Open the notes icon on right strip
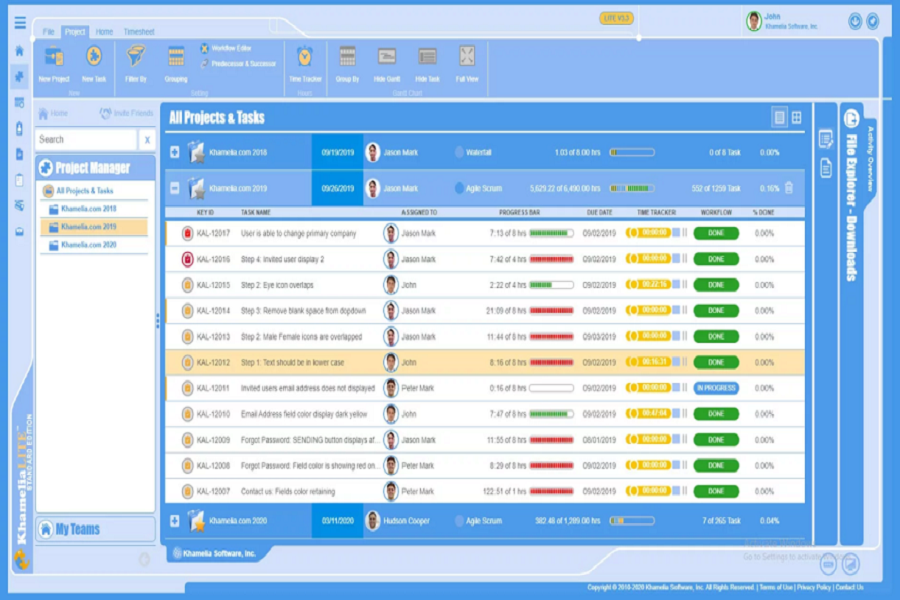Image resolution: width=900 pixels, height=600 pixels. pyautogui.click(x=826, y=139)
